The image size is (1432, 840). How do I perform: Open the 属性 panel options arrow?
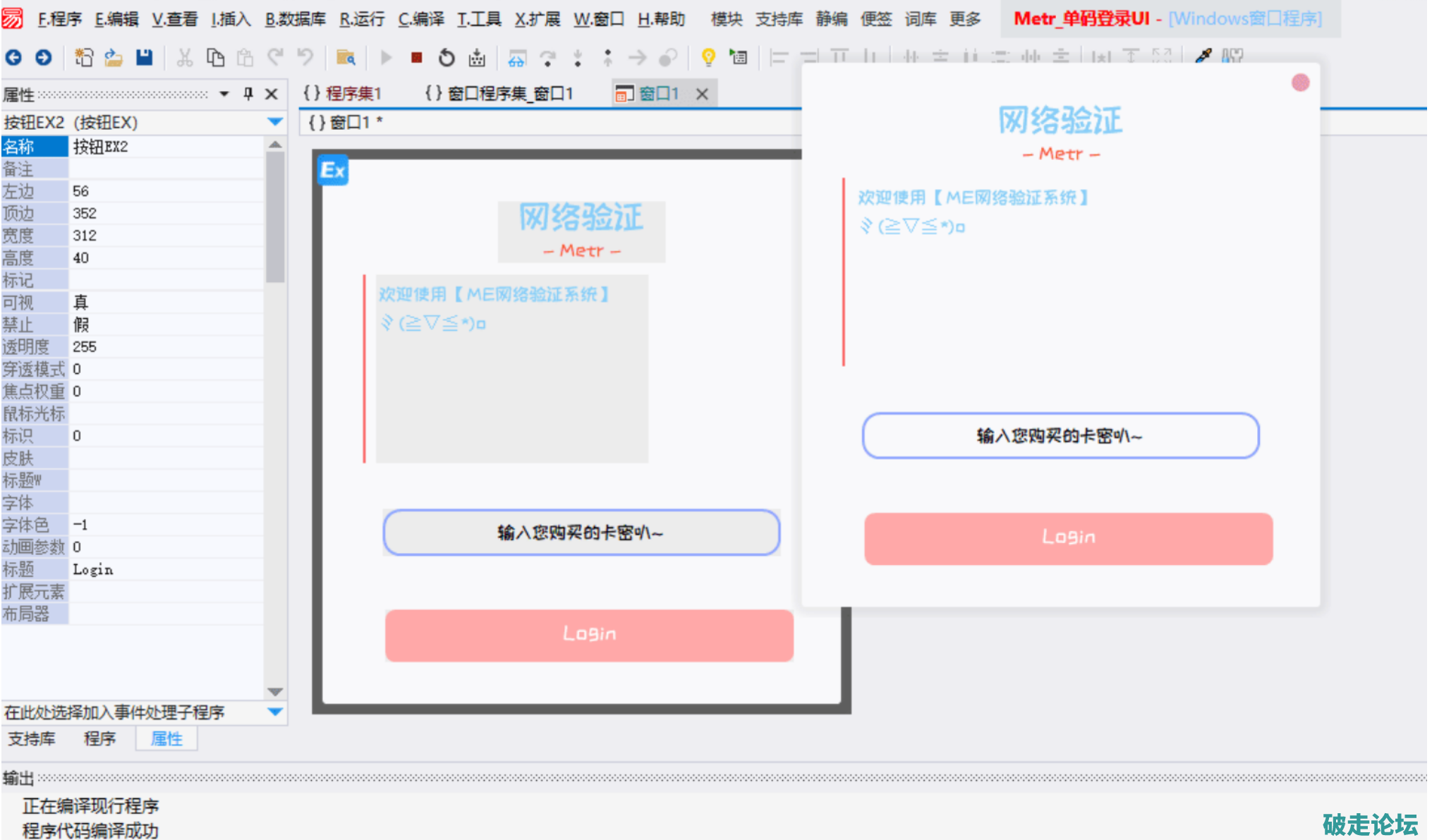(224, 94)
